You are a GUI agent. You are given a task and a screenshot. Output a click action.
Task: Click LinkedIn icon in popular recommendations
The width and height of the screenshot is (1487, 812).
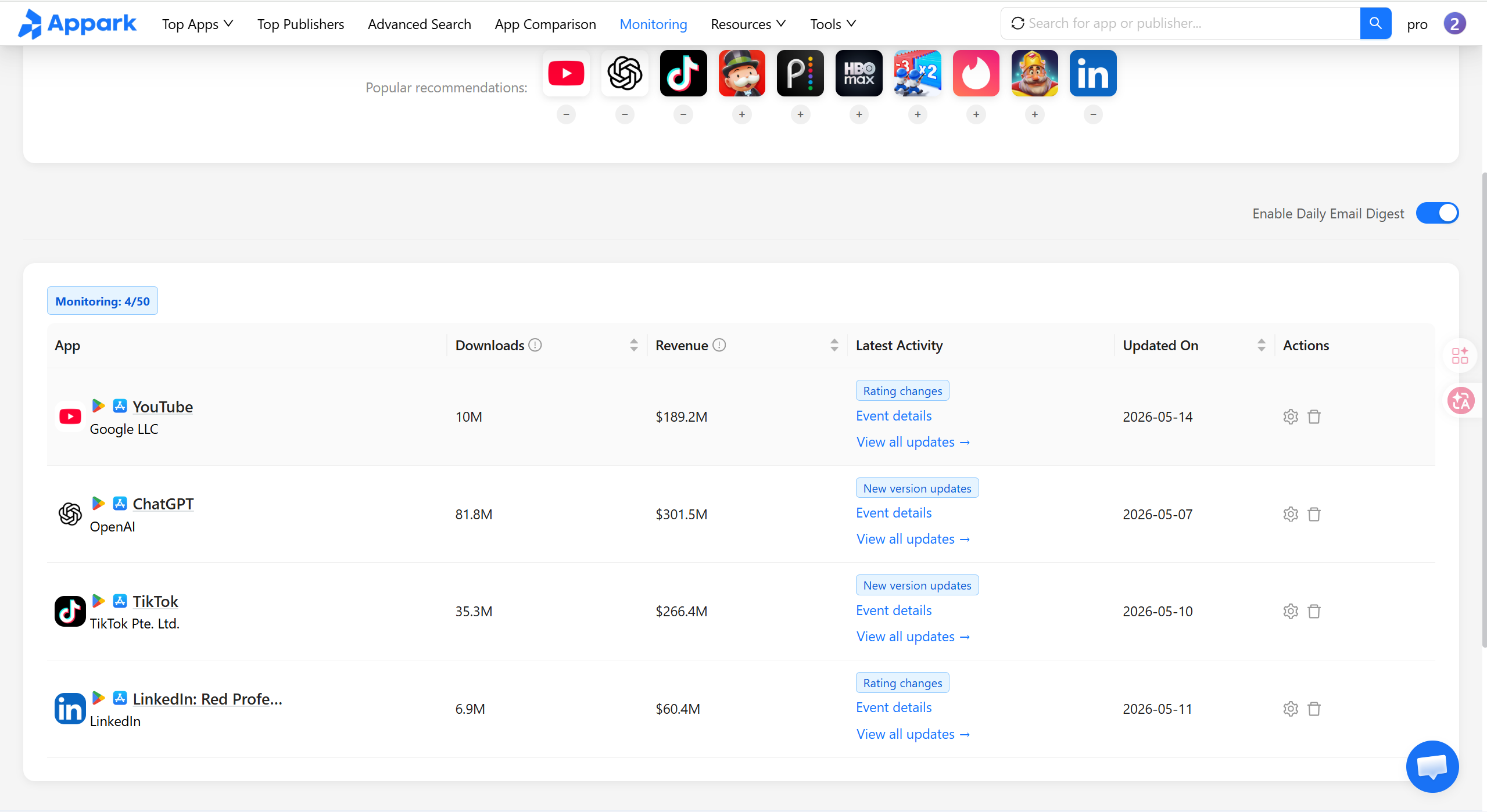(1093, 73)
